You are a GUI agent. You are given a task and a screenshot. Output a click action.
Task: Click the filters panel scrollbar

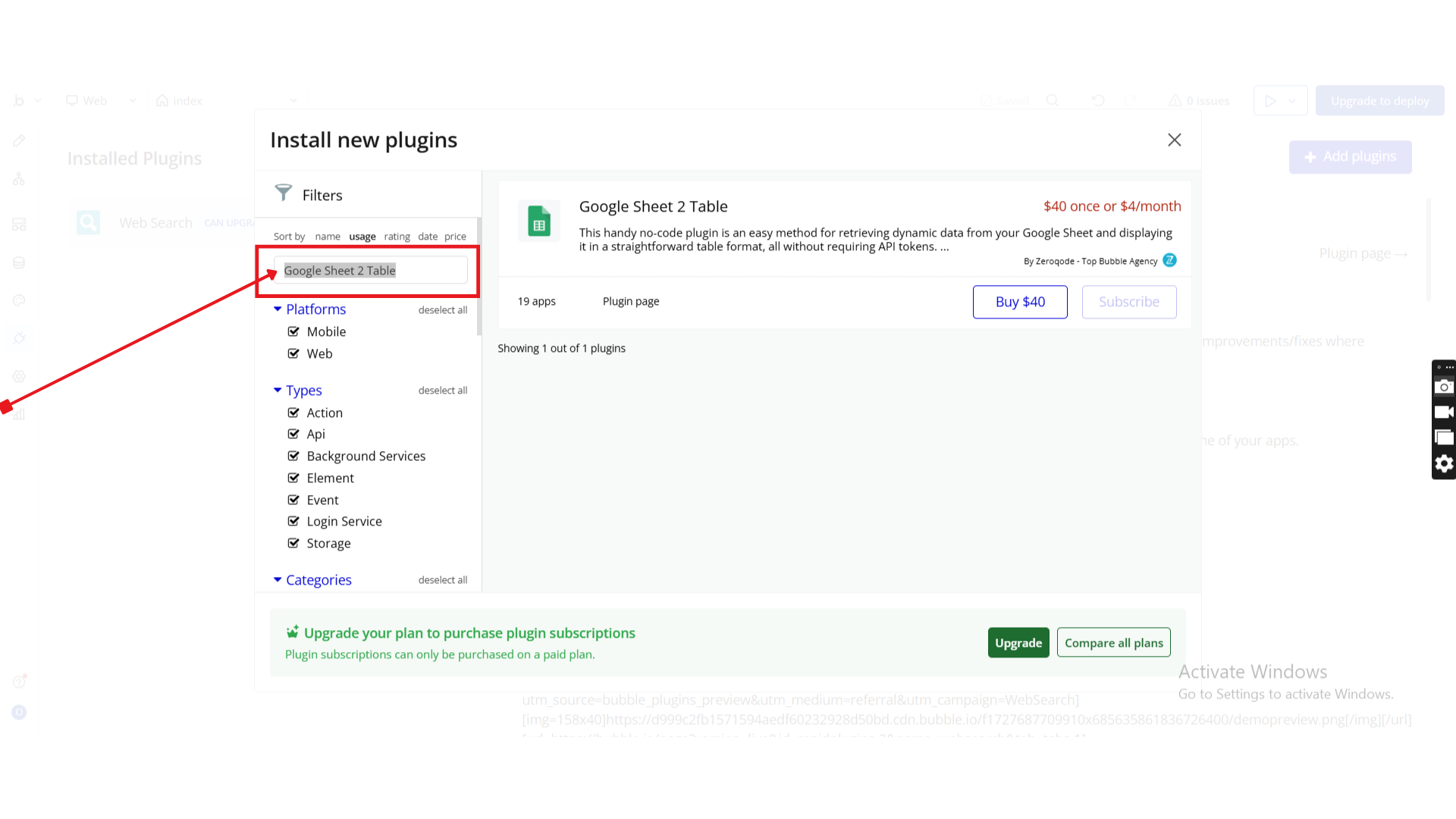click(x=479, y=277)
